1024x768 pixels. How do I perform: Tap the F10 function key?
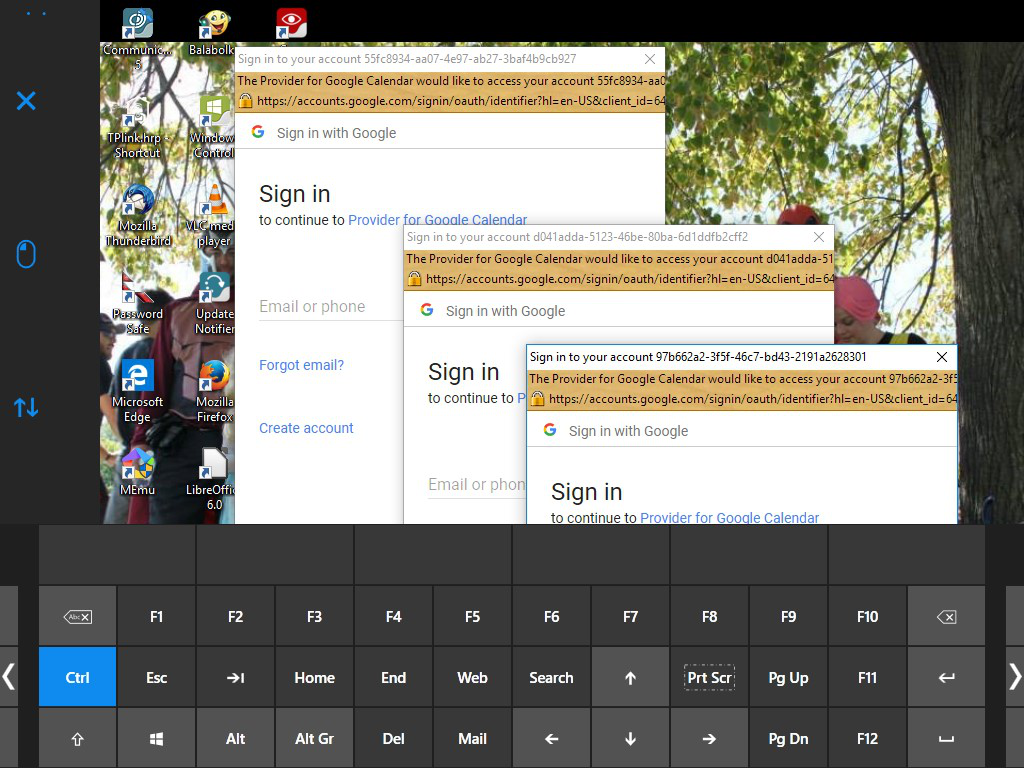pos(867,616)
